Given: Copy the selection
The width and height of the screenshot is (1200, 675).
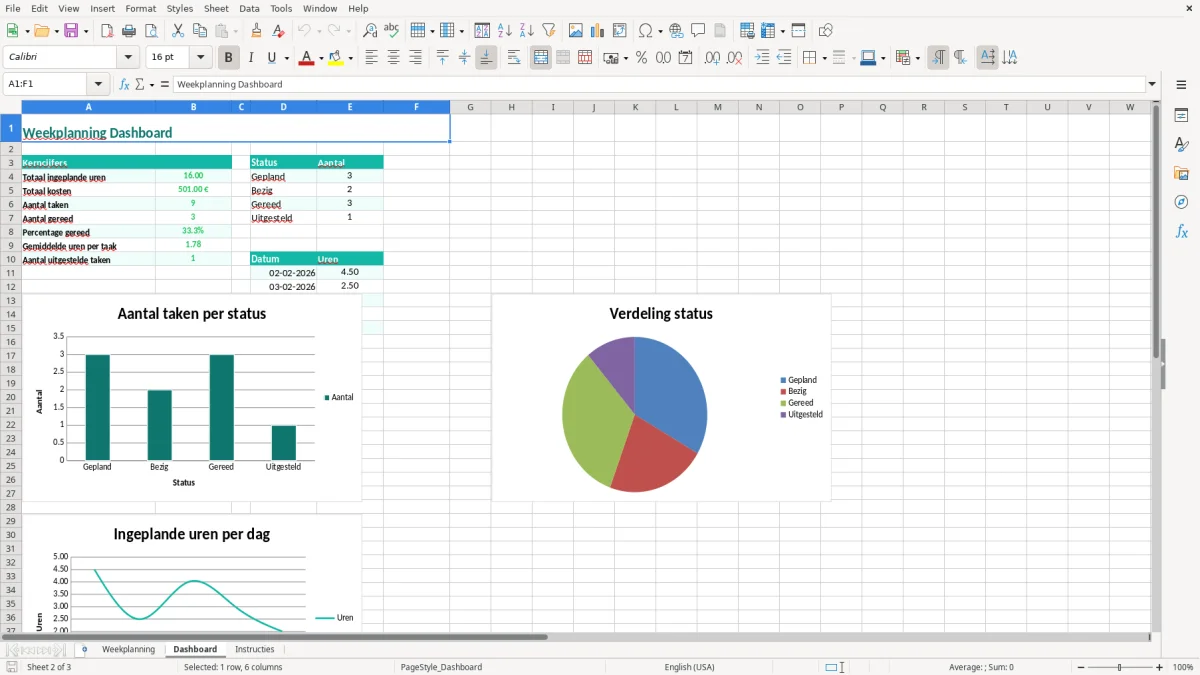Looking at the screenshot, I should tap(200, 31).
